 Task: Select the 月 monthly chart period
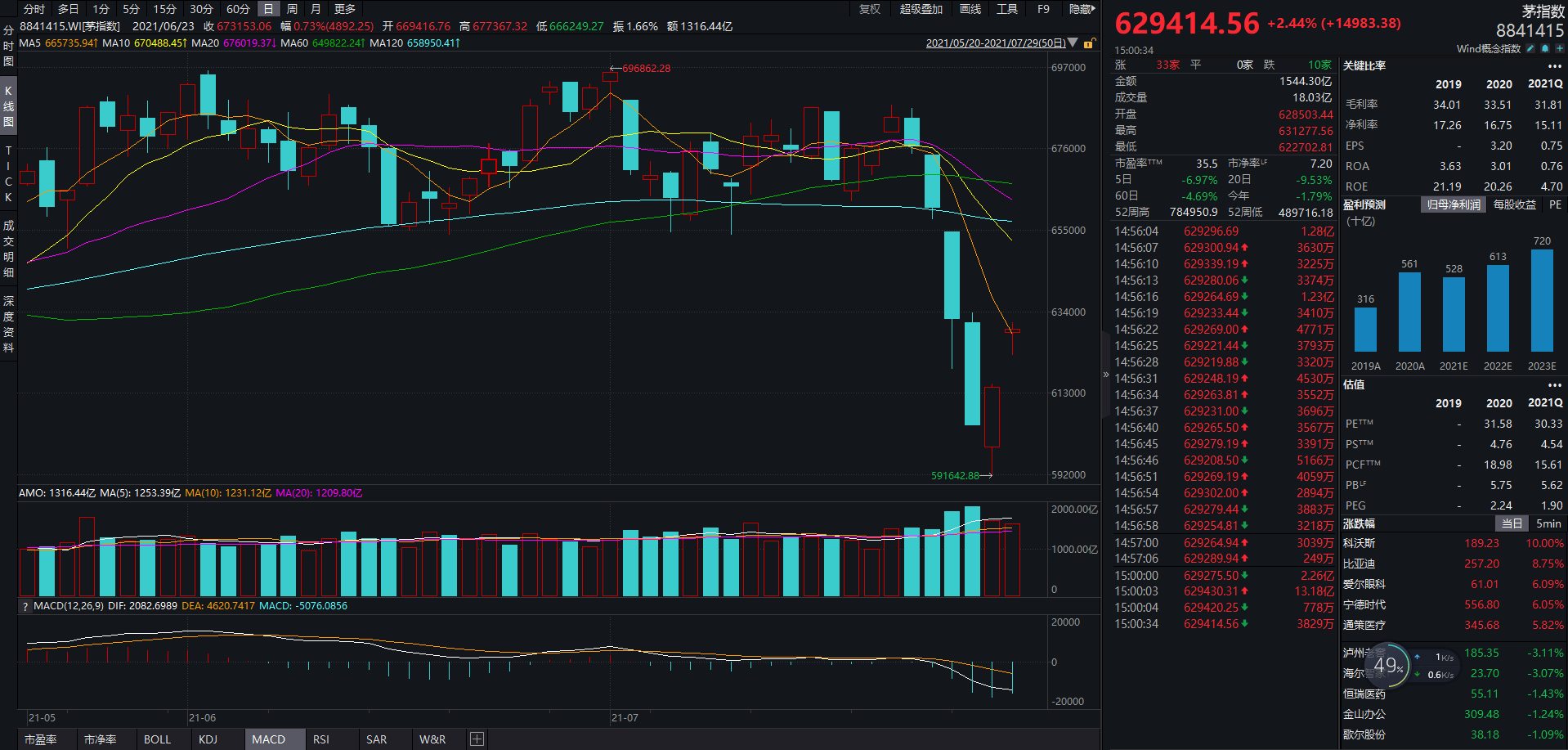coord(316,9)
